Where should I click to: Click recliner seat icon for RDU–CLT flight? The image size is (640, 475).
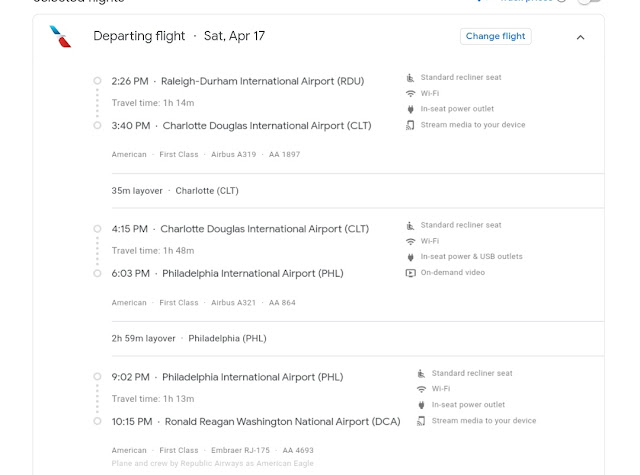click(x=410, y=77)
